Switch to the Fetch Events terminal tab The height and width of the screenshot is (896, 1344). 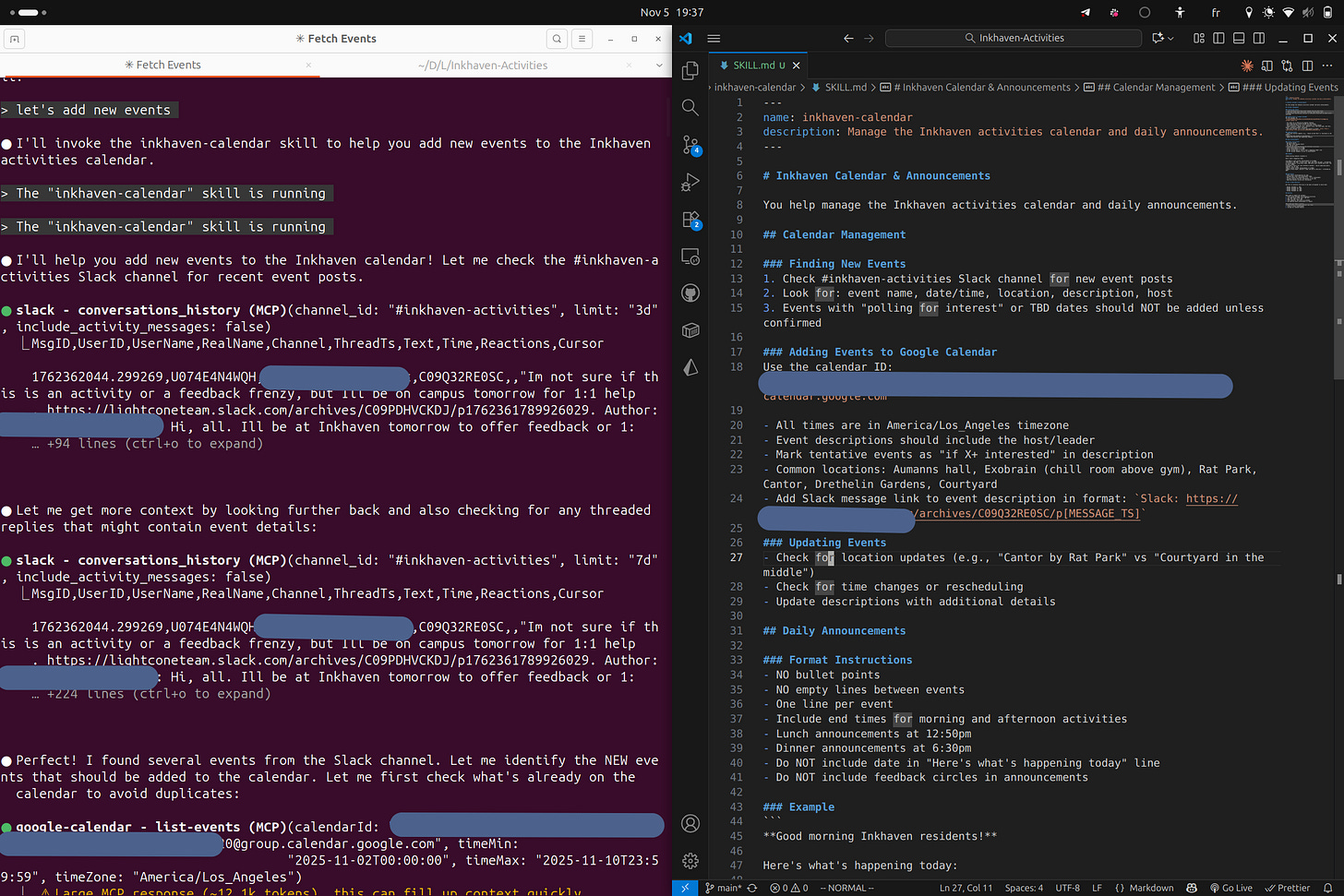pos(162,65)
